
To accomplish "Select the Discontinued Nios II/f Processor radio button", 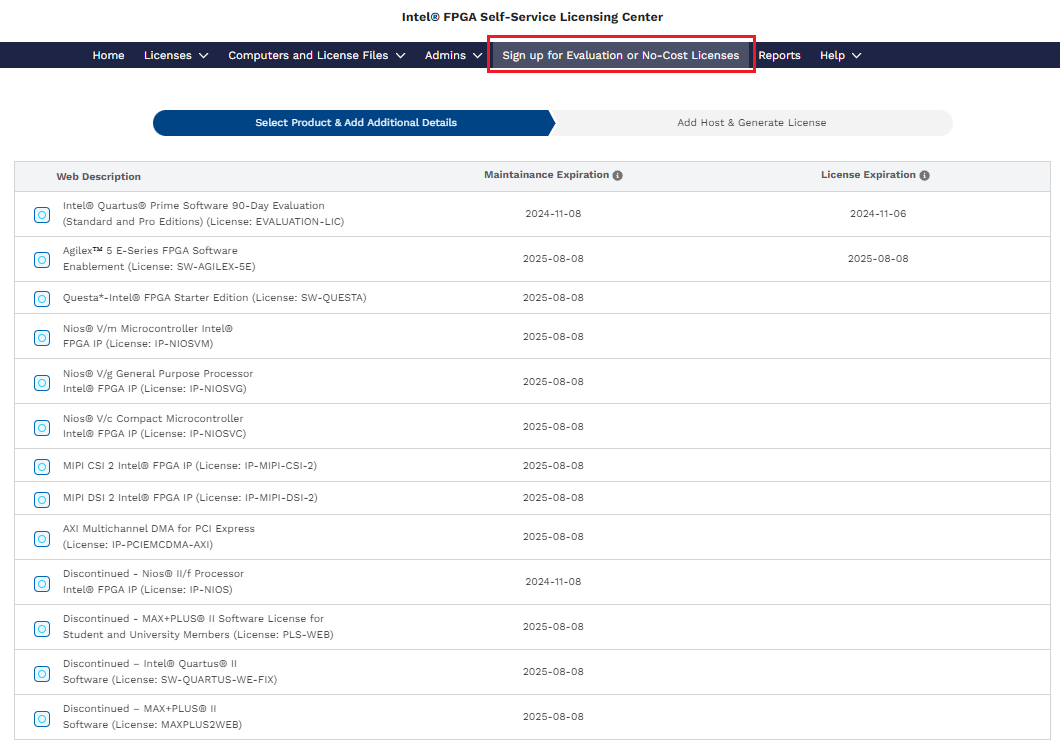I will [42, 584].
